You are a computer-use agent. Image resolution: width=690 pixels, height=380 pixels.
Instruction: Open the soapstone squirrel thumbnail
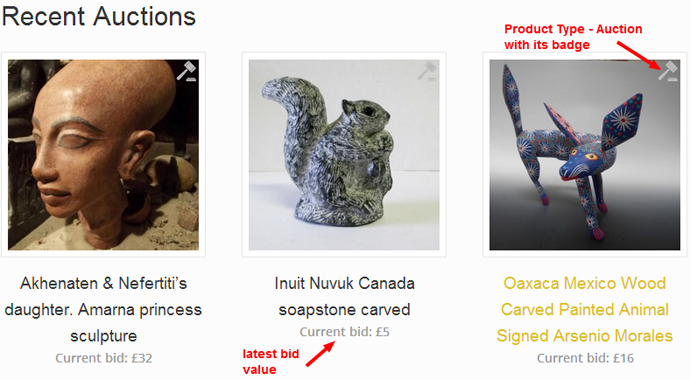point(344,155)
